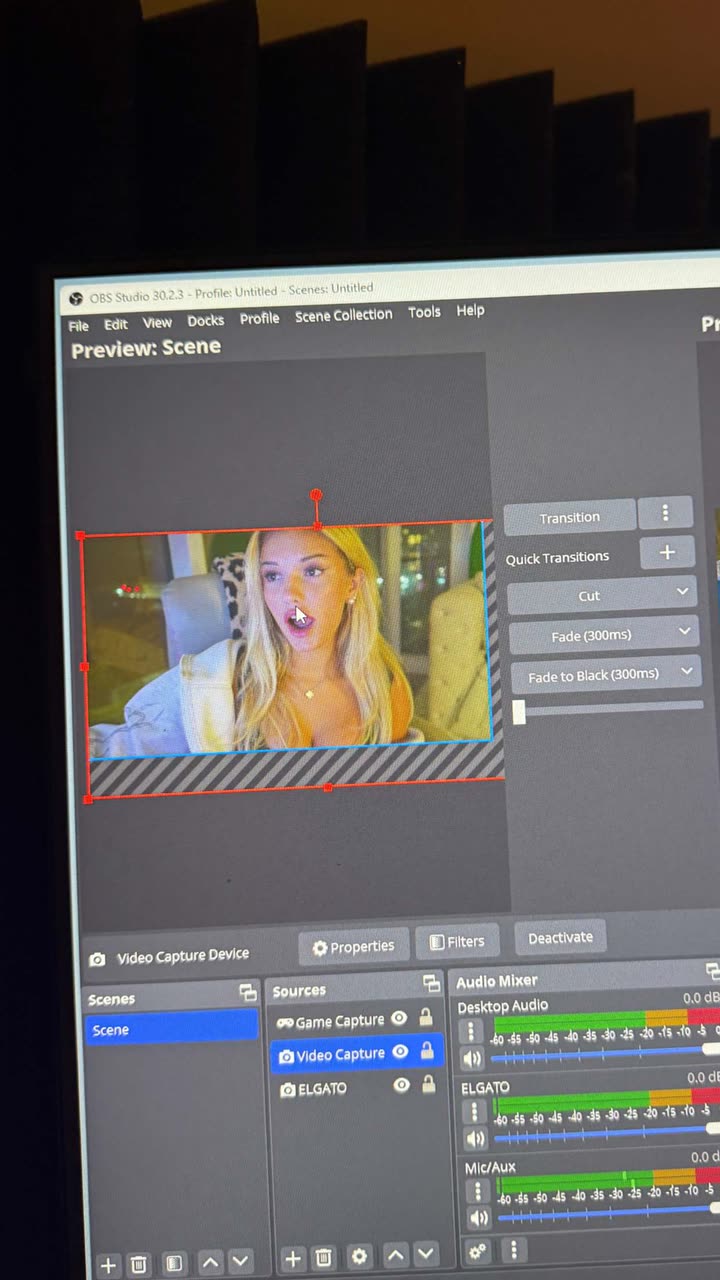Add a new scene with plus icon

point(108,1265)
